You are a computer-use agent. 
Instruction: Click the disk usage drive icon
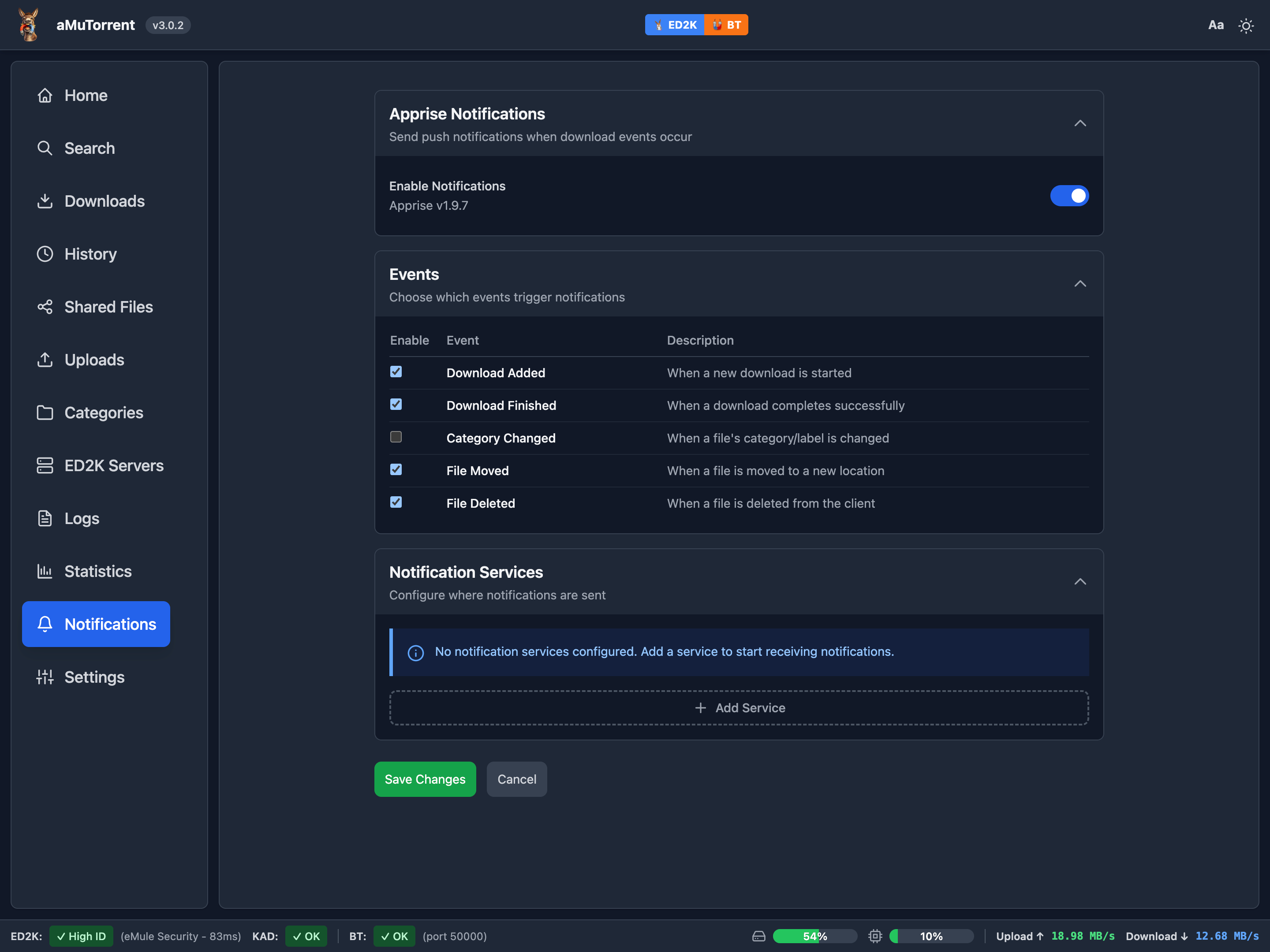click(758, 936)
